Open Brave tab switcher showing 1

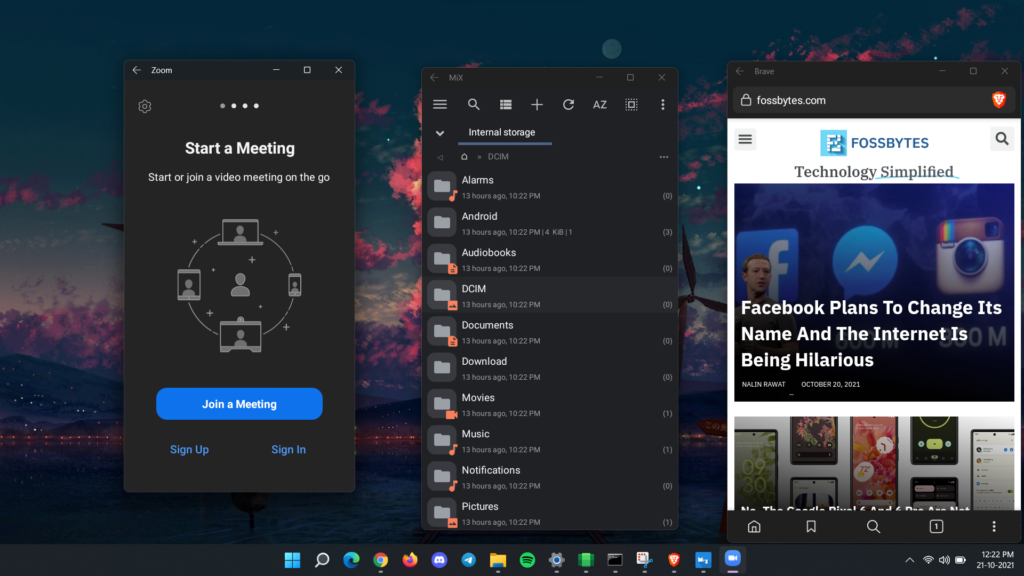tap(936, 526)
